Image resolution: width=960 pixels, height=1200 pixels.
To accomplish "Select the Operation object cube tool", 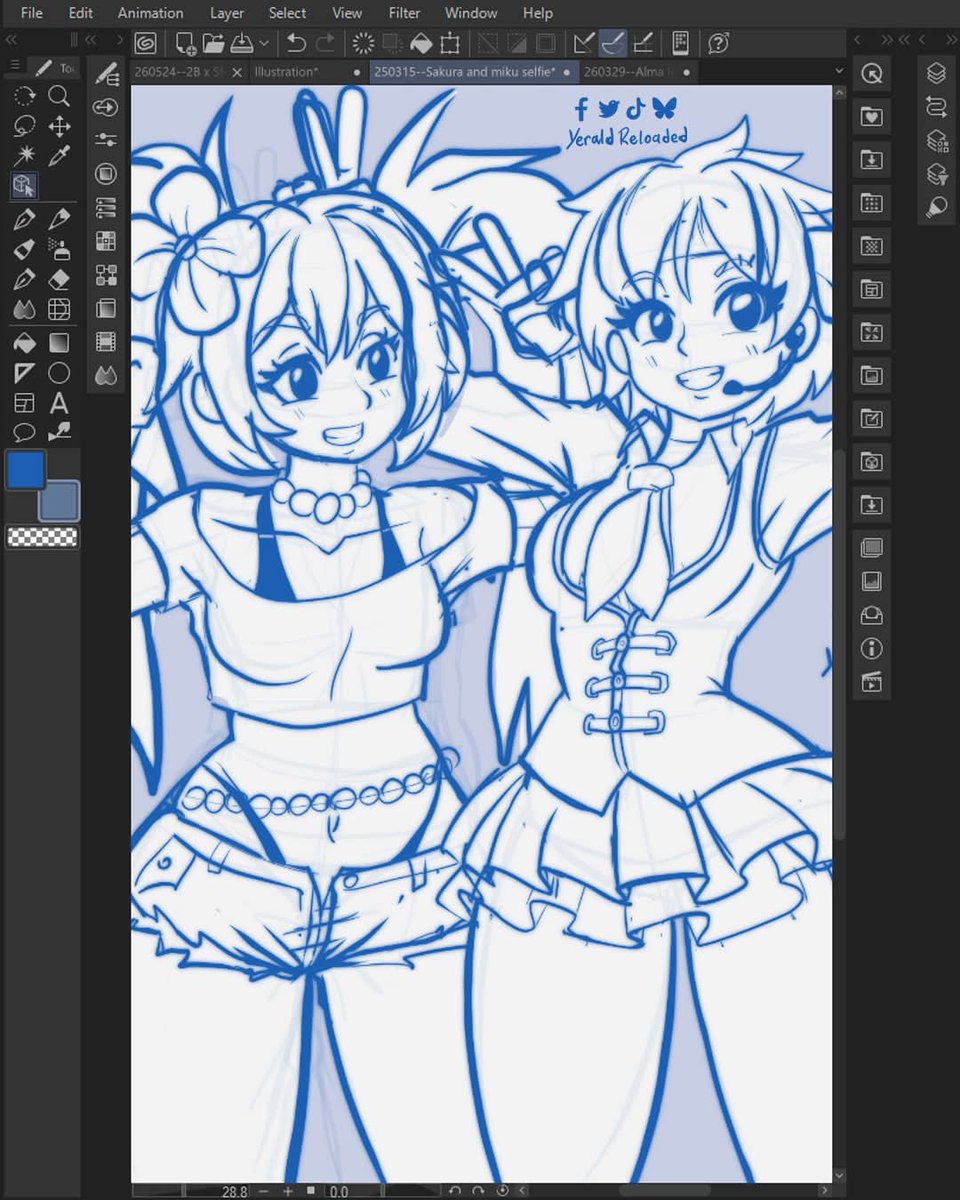I will pos(25,186).
